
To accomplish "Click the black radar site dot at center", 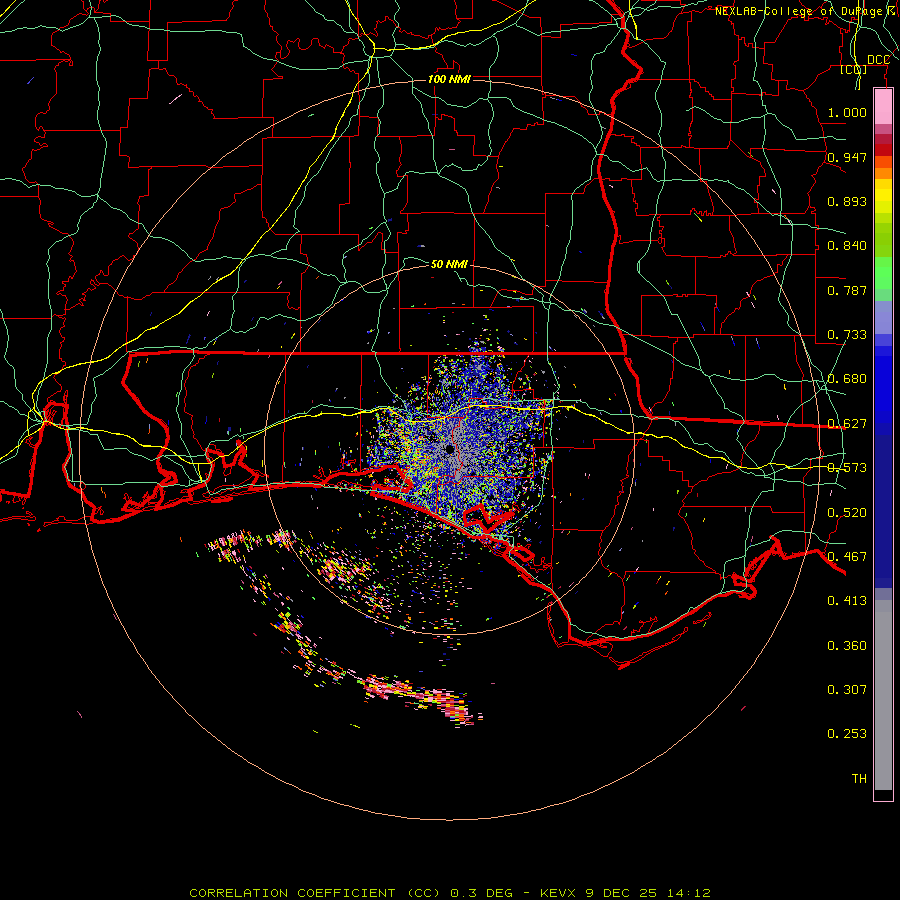I will click(x=449, y=449).
